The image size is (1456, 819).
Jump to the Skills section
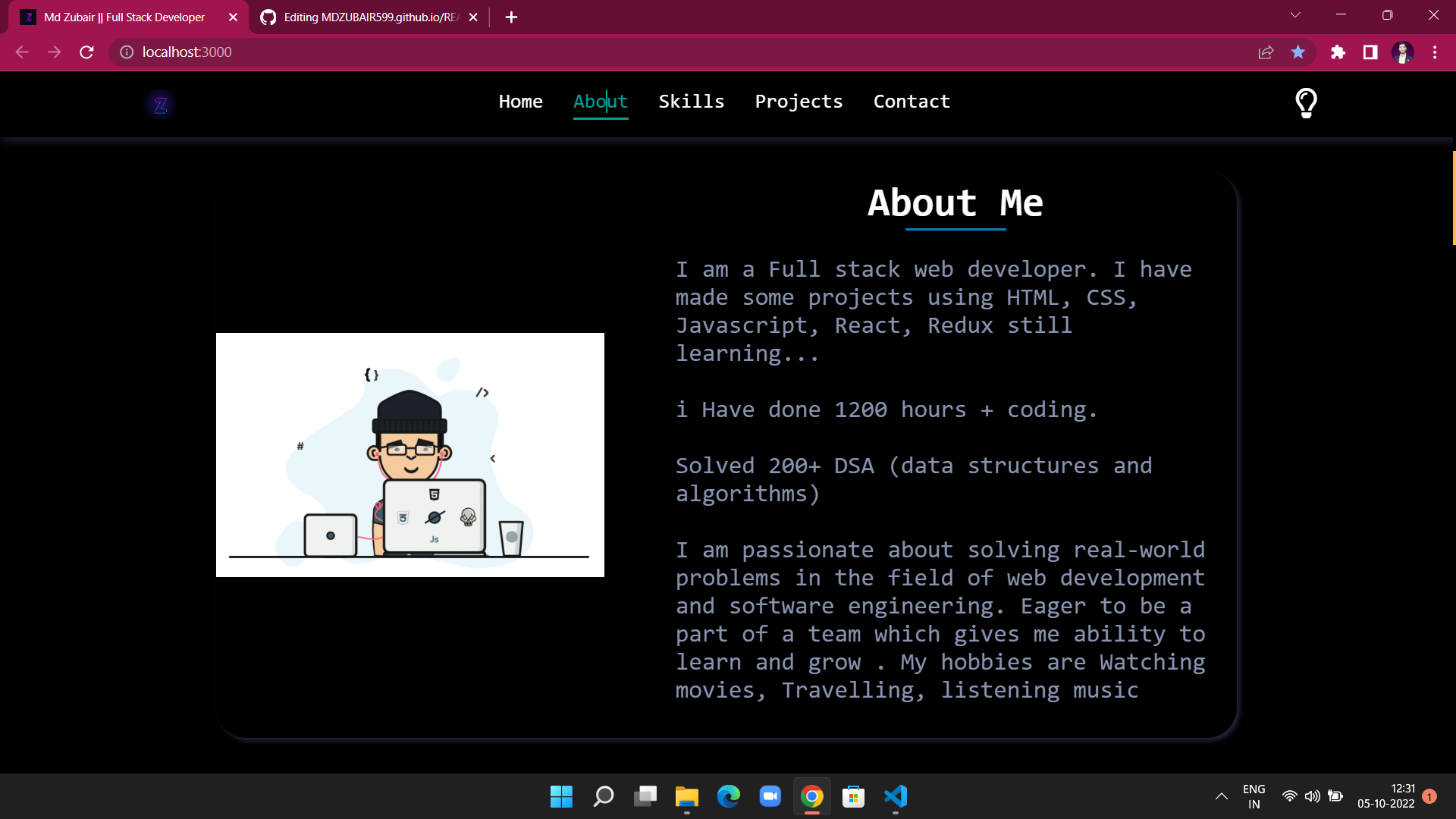(x=691, y=102)
